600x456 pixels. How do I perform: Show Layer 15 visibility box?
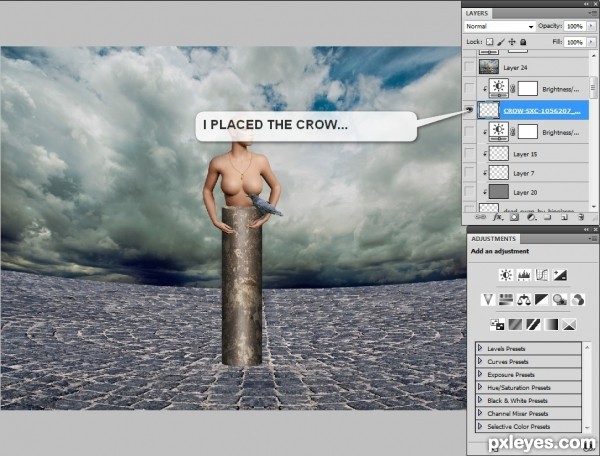pyautogui.click(x=469, y=154)
